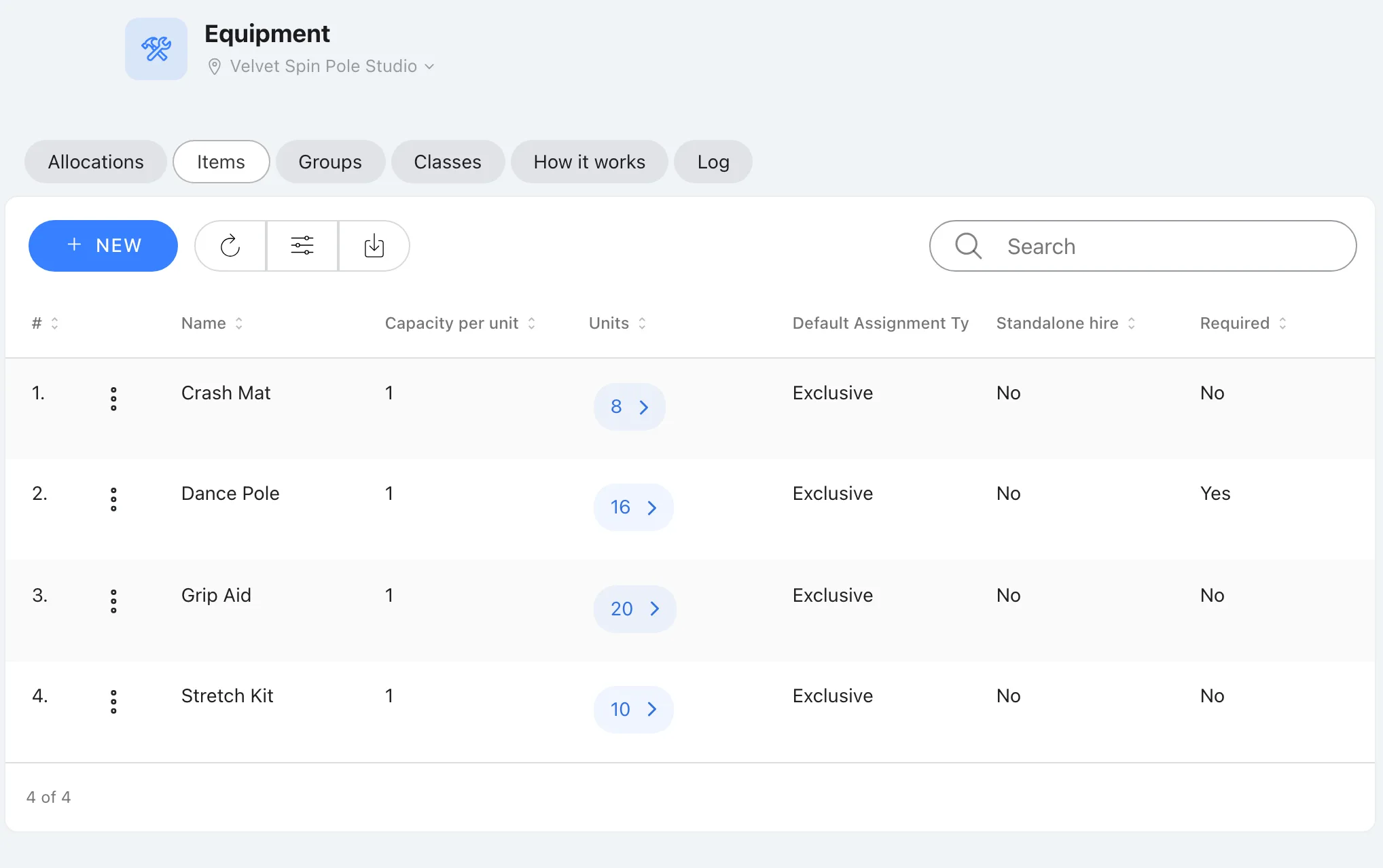Click the Default Assignment Ty column header
This screenshot has height=868, width=1383.
(880, 323)
